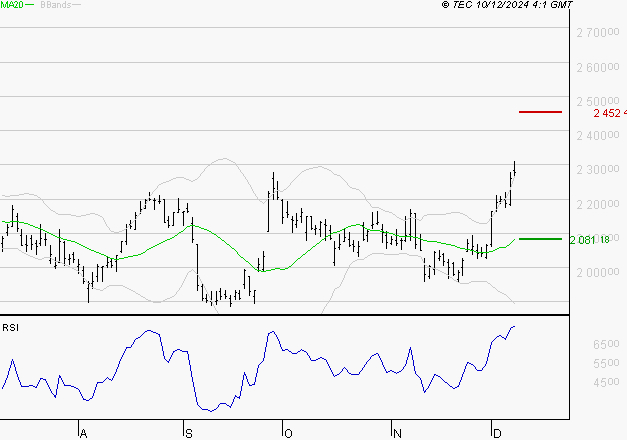Image resolution: width=627 pixels, height=440 pixels.
Task: Click the green support level line
Action: [x=540, y=239]
